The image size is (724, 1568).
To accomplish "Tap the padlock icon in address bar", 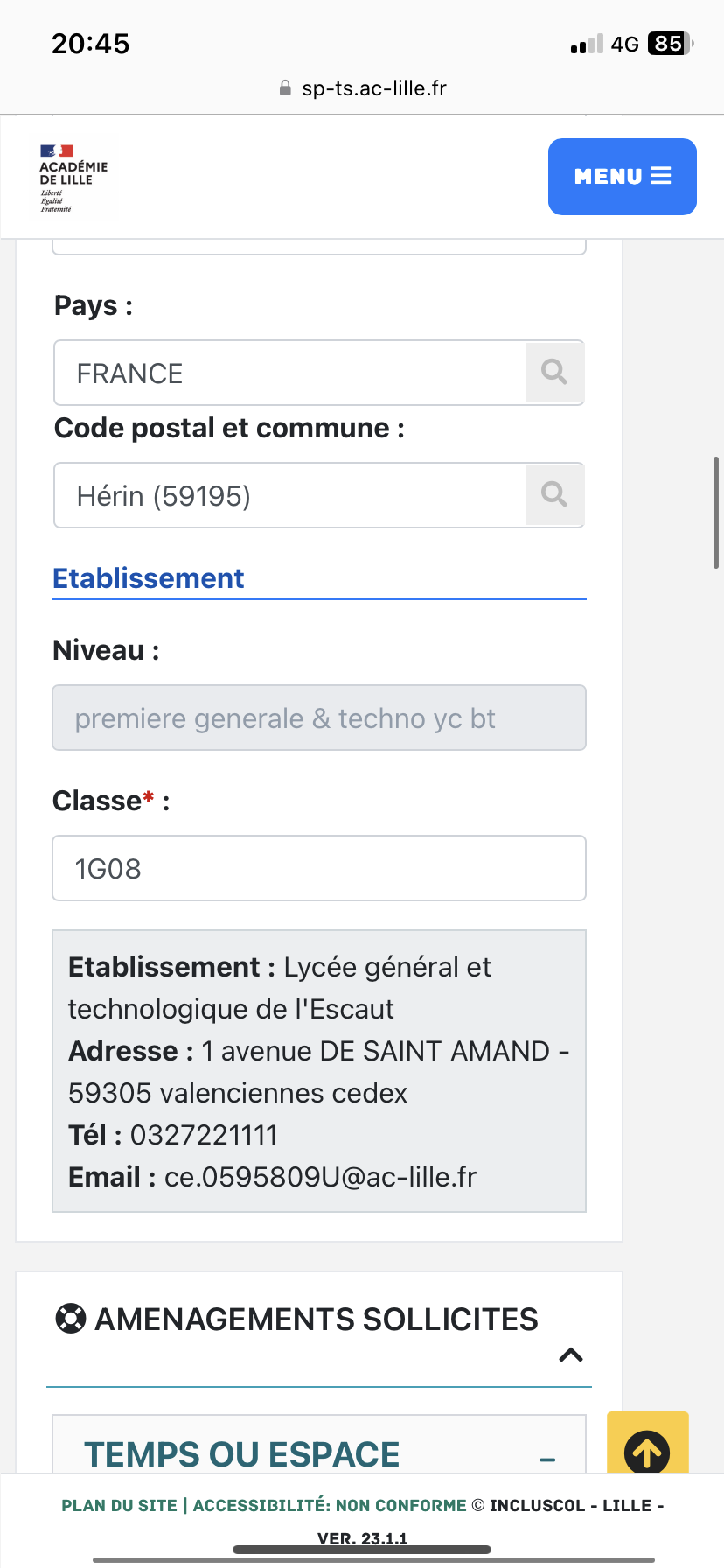I will tap(285, 88).
